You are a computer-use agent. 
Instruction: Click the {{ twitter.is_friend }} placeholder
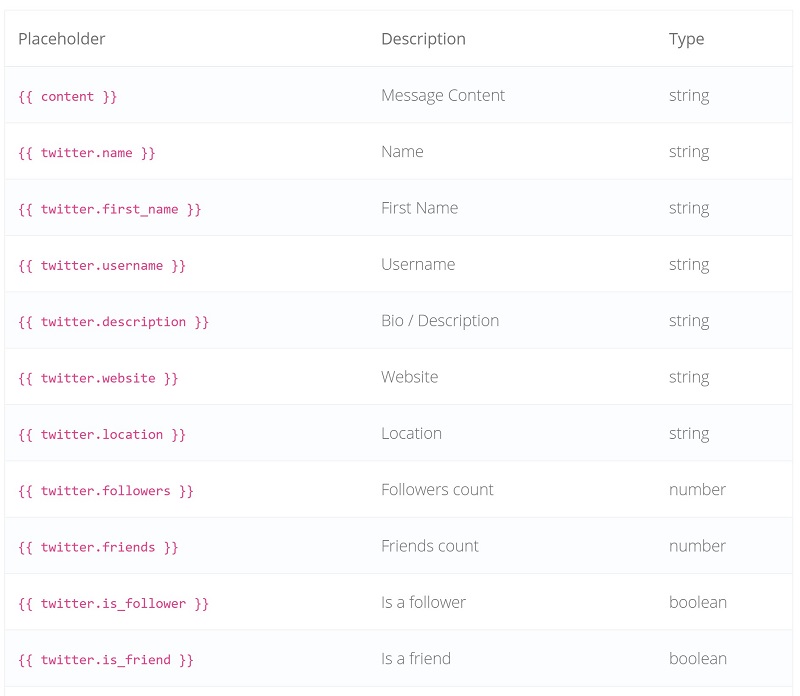(x=106, y=660)
